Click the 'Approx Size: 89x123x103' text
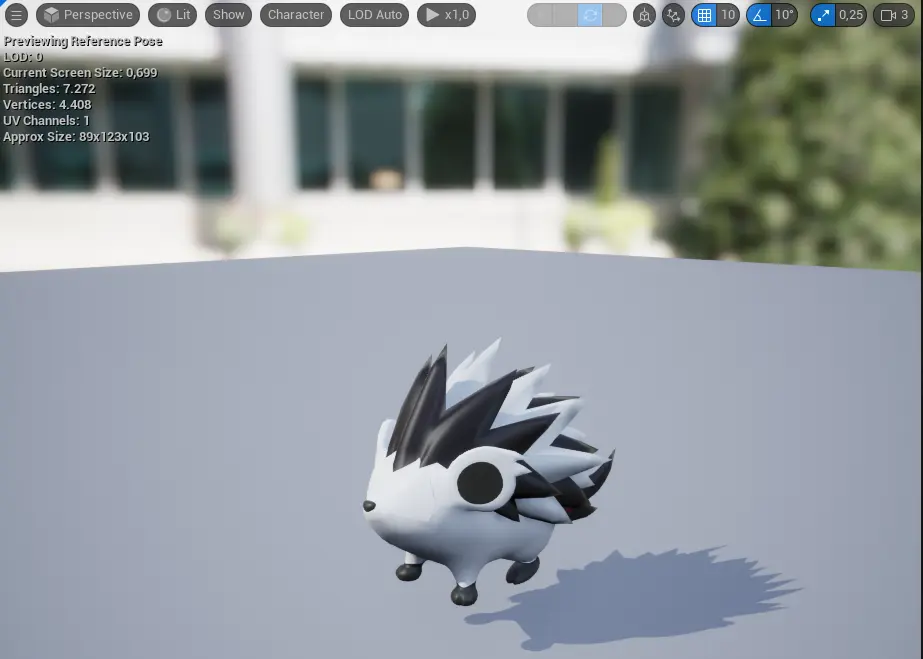This screenshot has width=923, height=659. coord(77,137)
